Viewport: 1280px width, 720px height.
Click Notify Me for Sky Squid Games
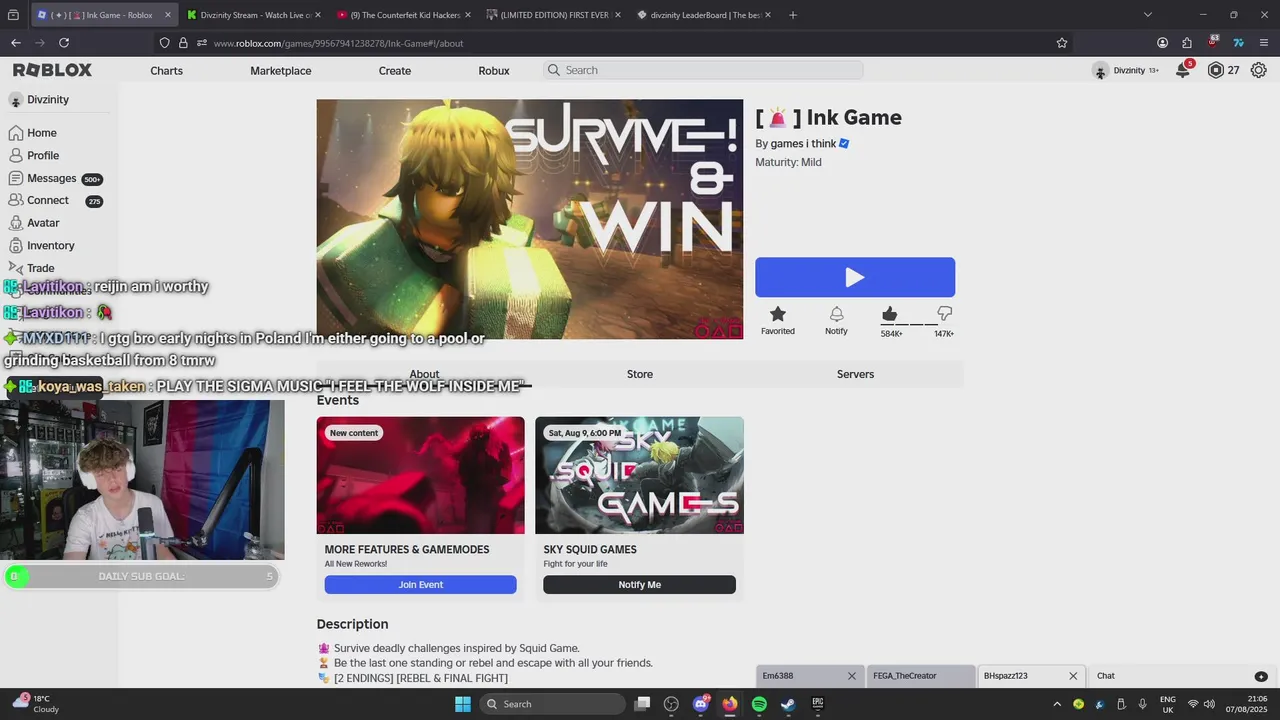click(x=639, y=585)
